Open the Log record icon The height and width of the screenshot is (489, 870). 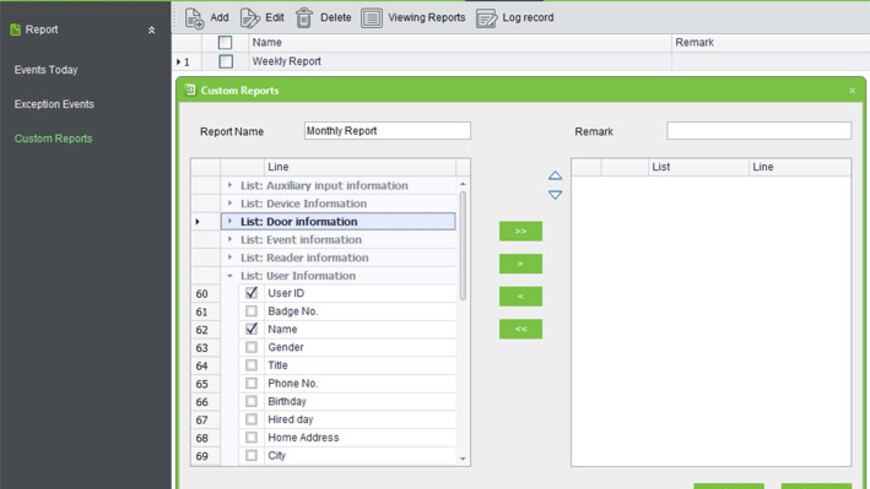tap(486, 18)
